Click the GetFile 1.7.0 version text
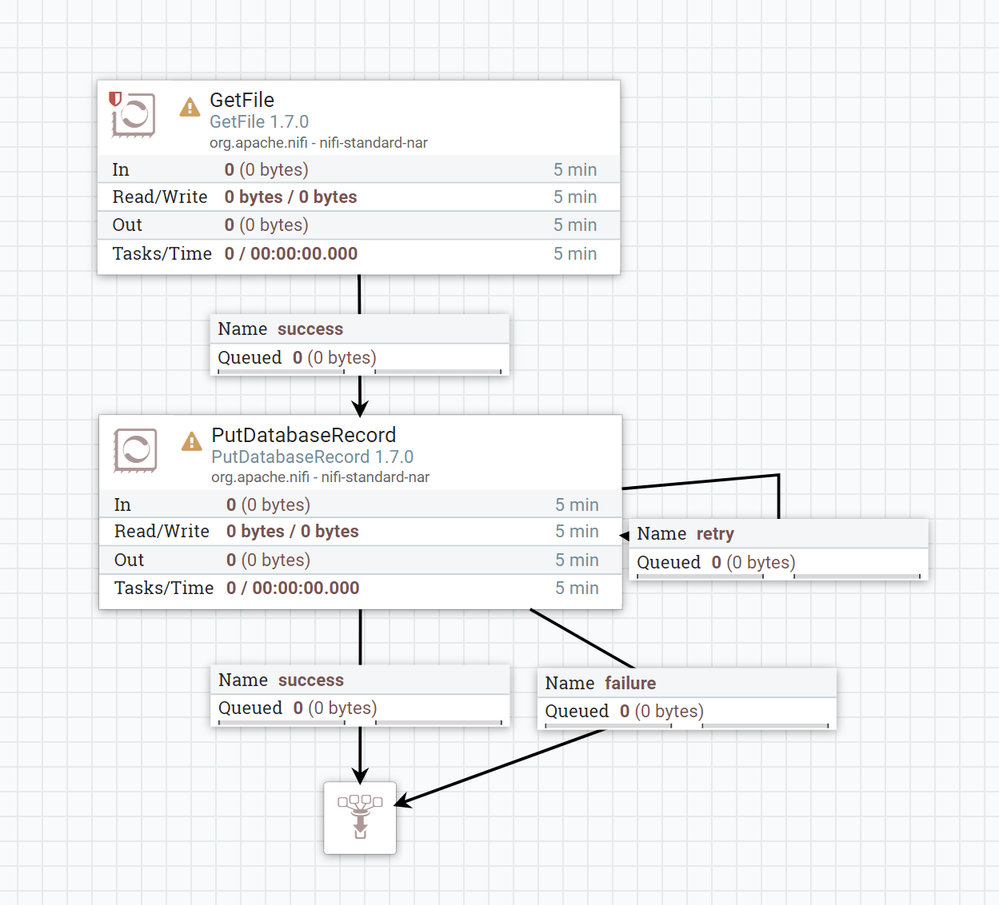 point(259,122)
